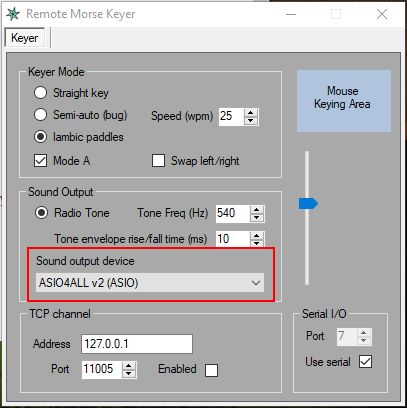Increase keyer speed with the up arrow

(x=251, y=112)
